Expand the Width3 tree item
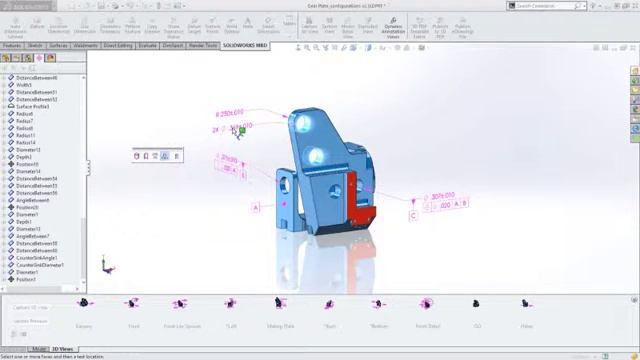Screen dimensions: 640x360 tap(4, 85)
